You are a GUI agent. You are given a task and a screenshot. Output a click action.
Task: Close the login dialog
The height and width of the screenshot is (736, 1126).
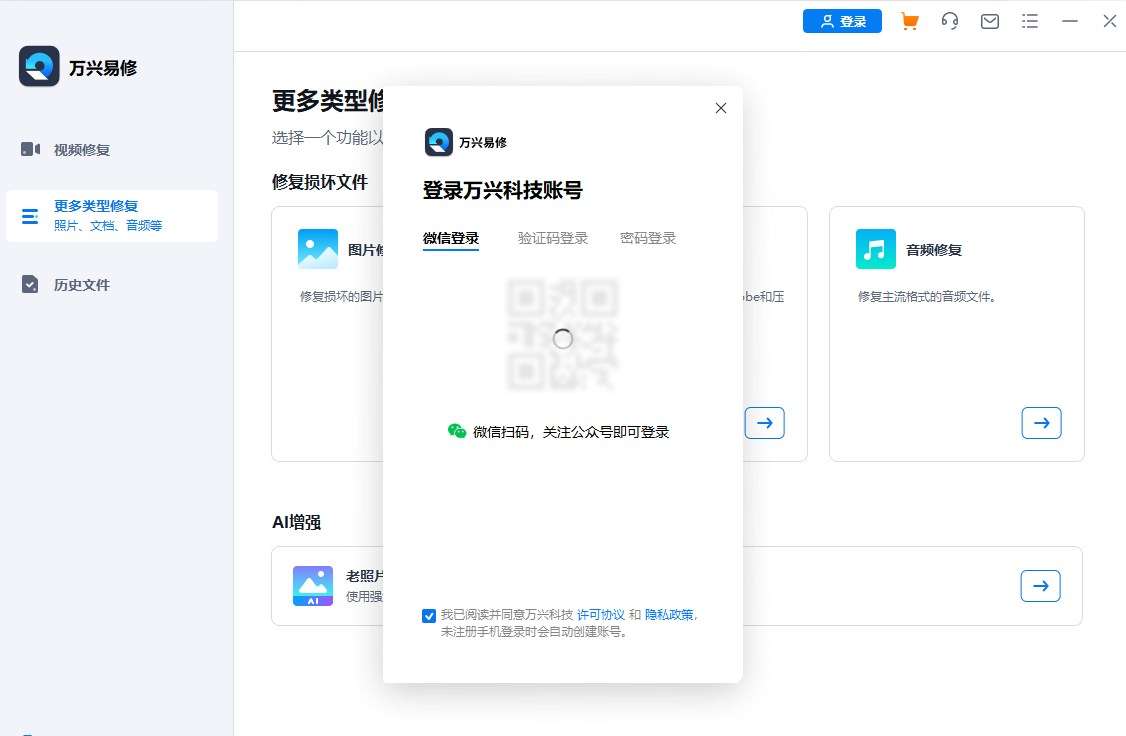click(x=721, y=108)
